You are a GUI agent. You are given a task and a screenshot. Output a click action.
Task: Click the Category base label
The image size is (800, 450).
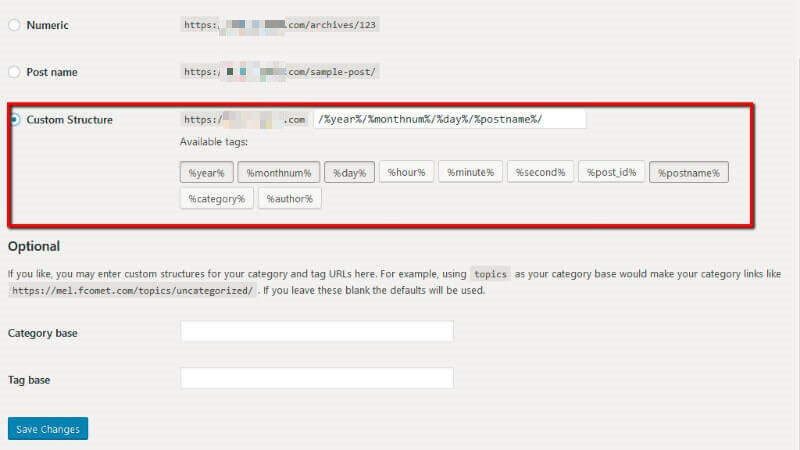coord(43,333)
